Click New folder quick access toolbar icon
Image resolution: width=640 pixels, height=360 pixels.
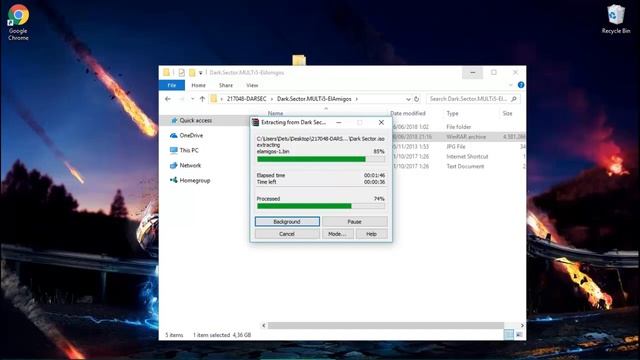[192, 73]
